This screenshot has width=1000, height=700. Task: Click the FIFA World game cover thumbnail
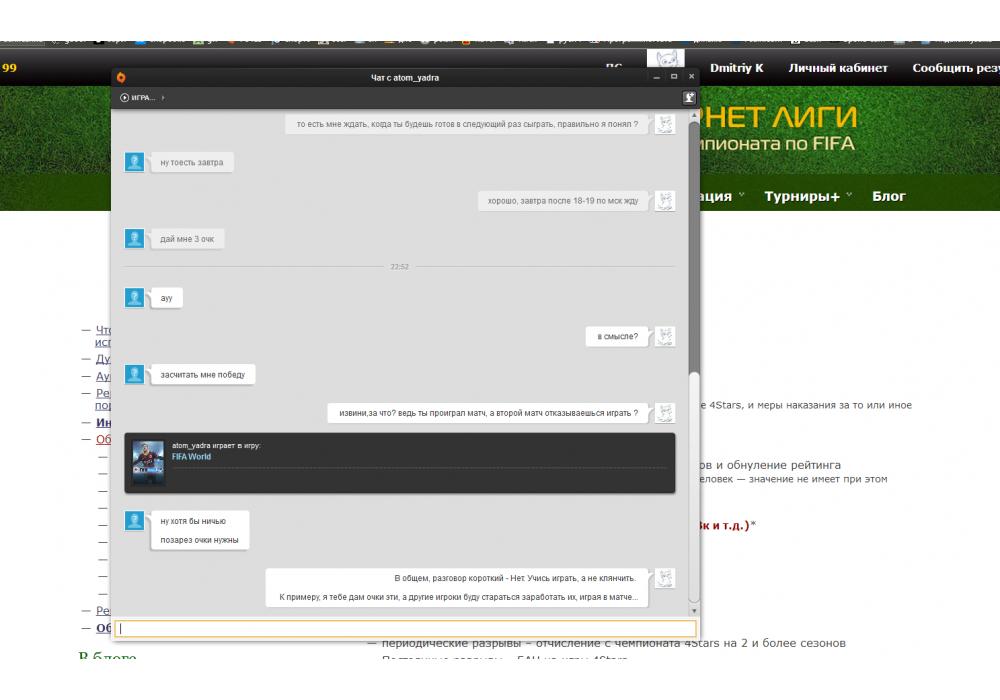pos(148,463)
